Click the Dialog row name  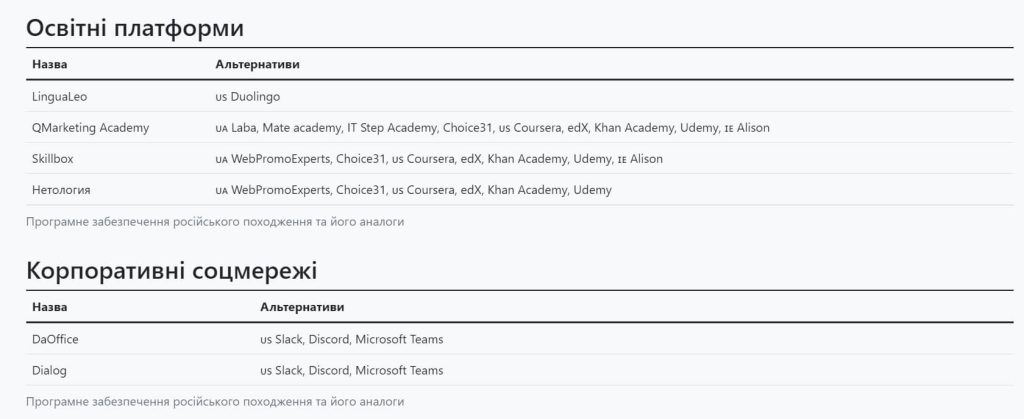click(50, 371)
